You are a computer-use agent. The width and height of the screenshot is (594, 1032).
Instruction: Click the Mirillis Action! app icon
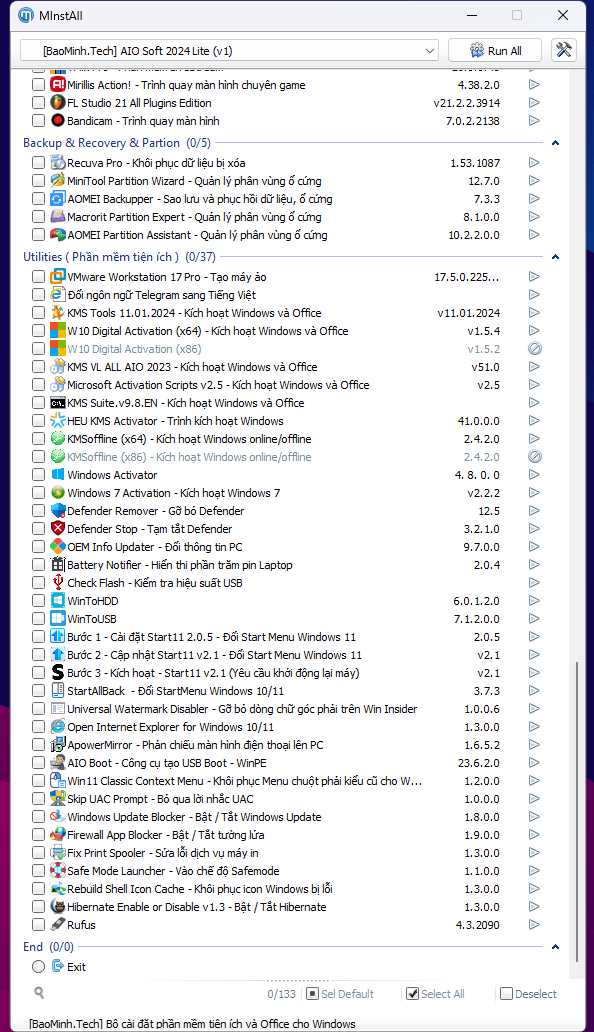pyautogui.click(x=58, y=84)
